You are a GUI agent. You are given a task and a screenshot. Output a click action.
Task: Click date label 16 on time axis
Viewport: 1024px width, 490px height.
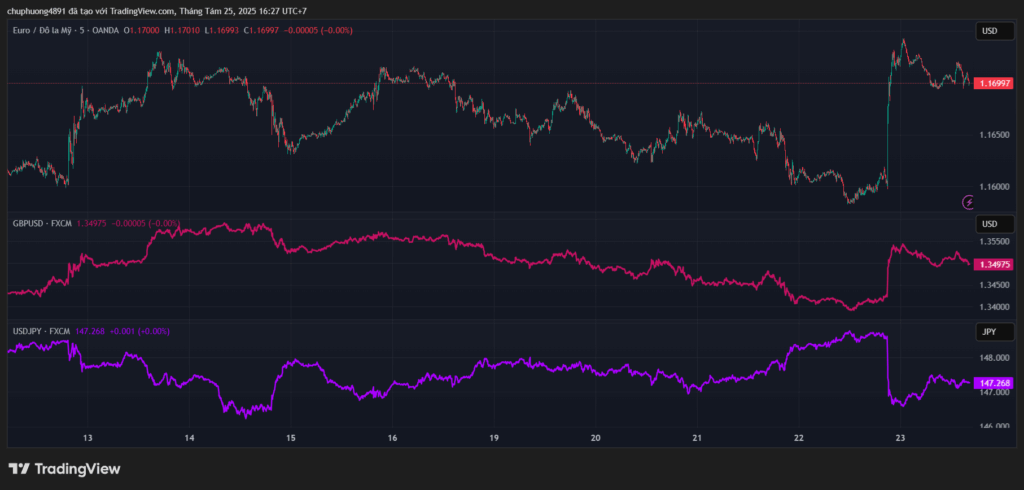coord(392,438)
